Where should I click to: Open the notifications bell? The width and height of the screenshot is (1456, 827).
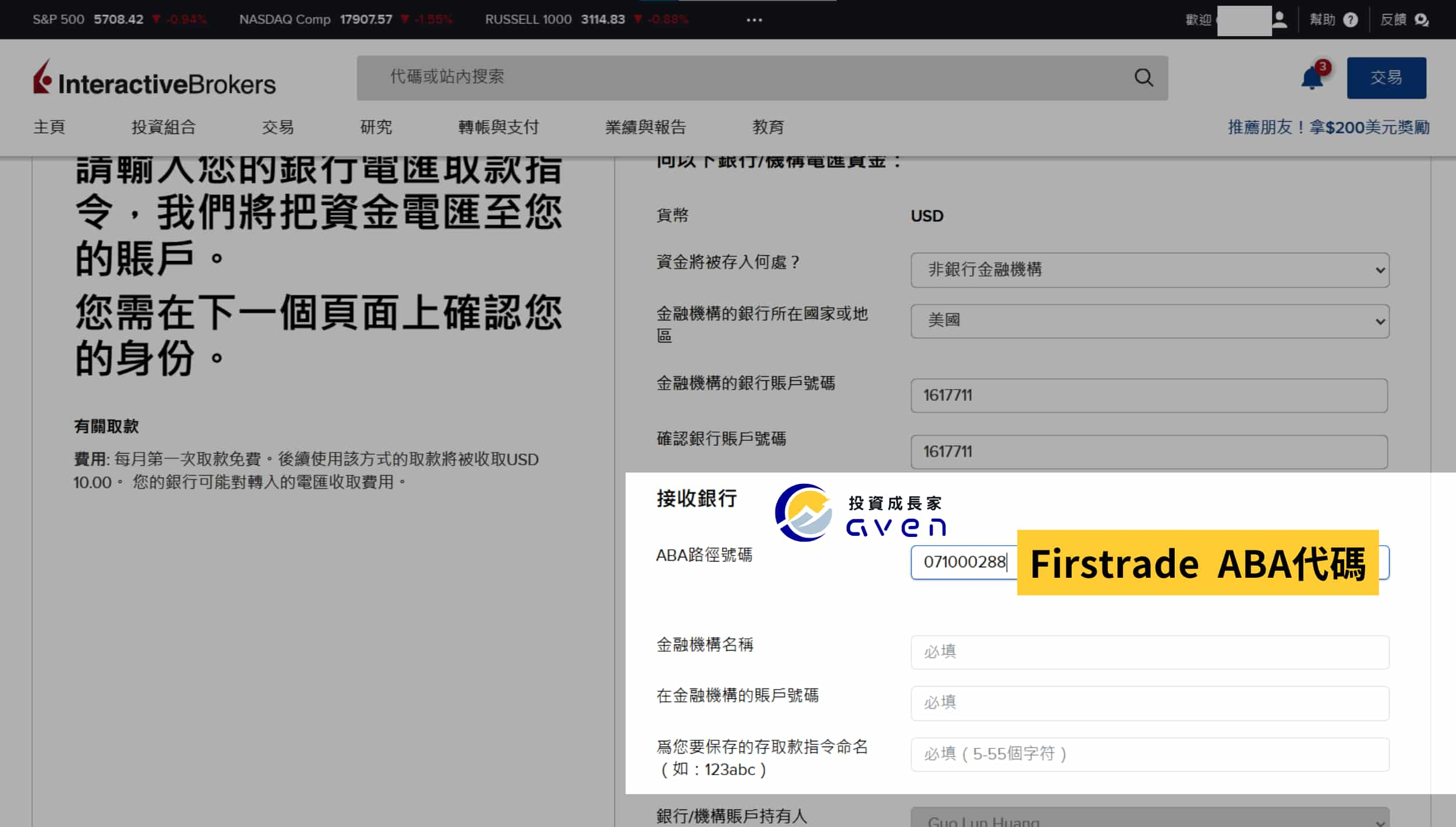tap(1312, 77)
